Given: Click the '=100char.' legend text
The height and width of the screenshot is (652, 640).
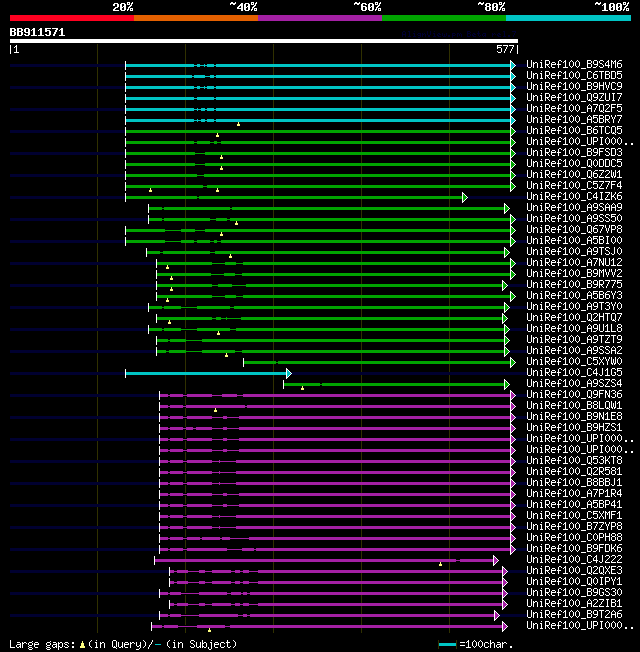Looking at the screenshot, I should pyautogui.click(x=487, y=645).
